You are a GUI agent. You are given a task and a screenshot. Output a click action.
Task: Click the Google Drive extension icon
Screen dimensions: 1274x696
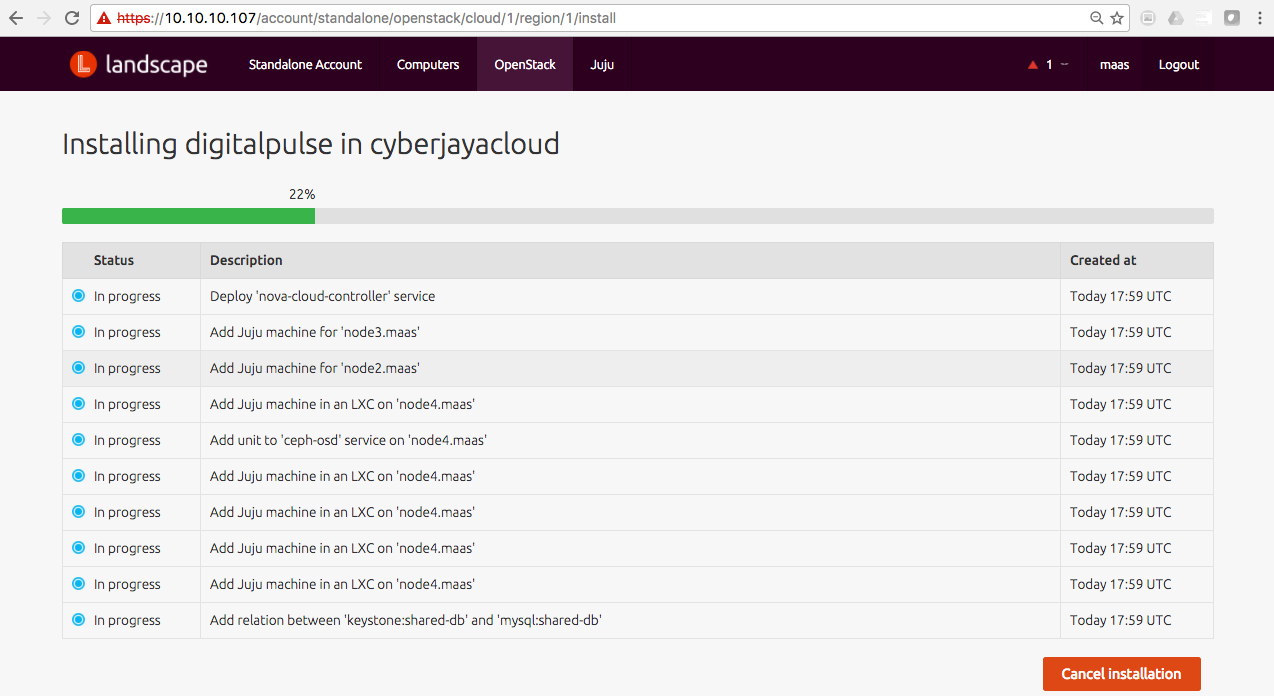point(1176,18)
